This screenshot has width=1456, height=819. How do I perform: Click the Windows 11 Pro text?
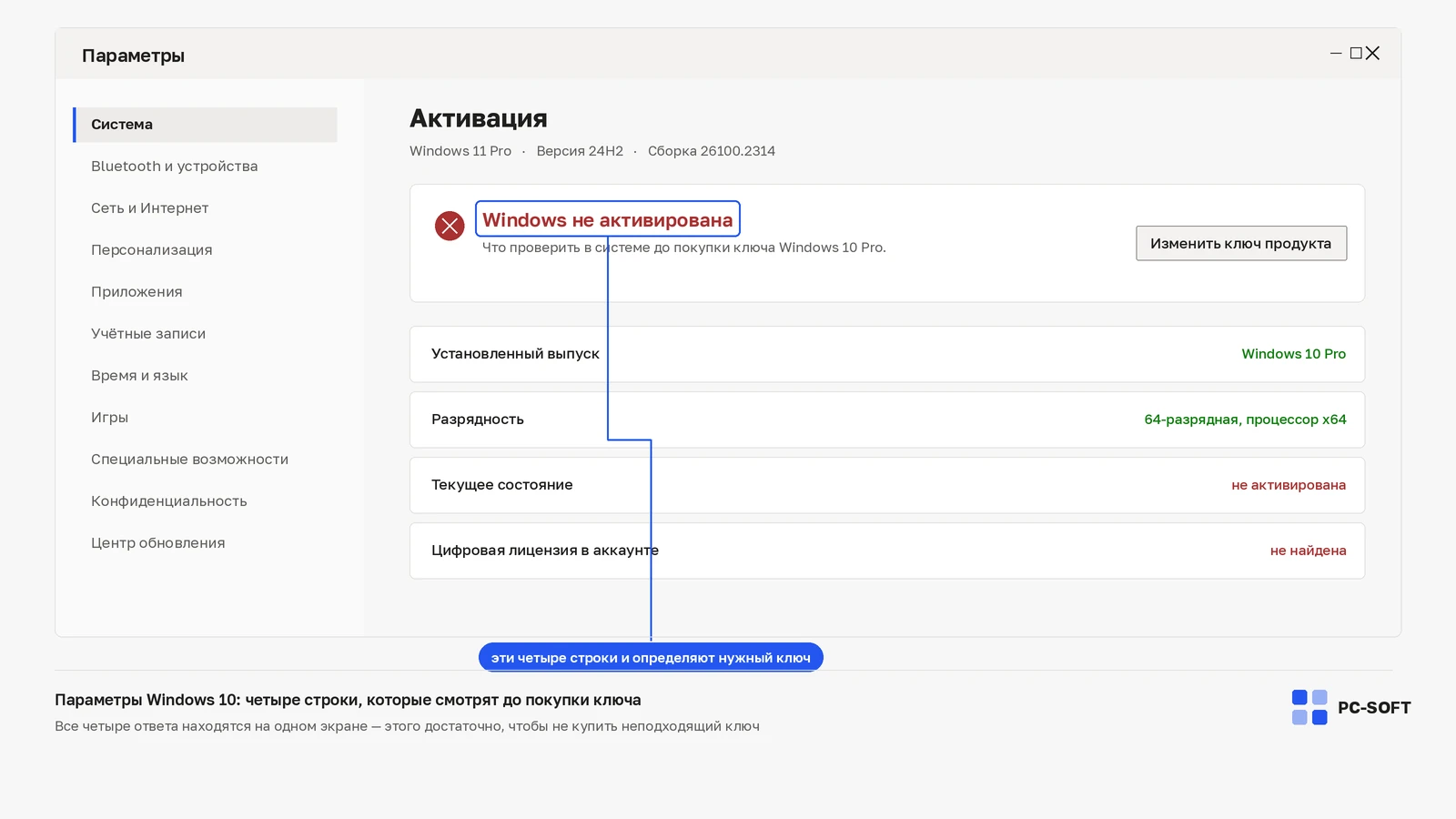point(460,151)
